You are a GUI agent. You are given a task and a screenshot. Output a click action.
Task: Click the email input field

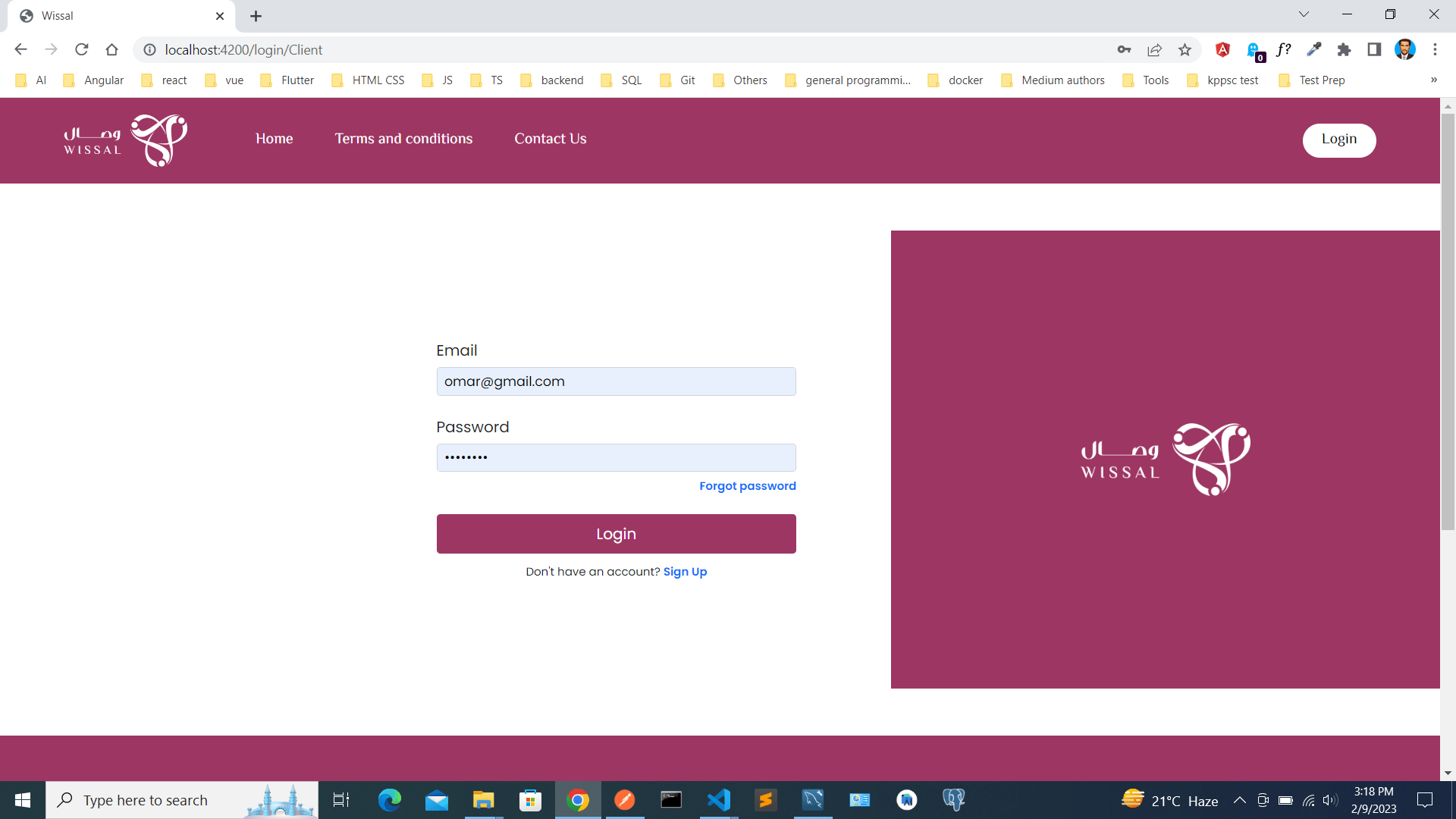[x=616, y=381]
